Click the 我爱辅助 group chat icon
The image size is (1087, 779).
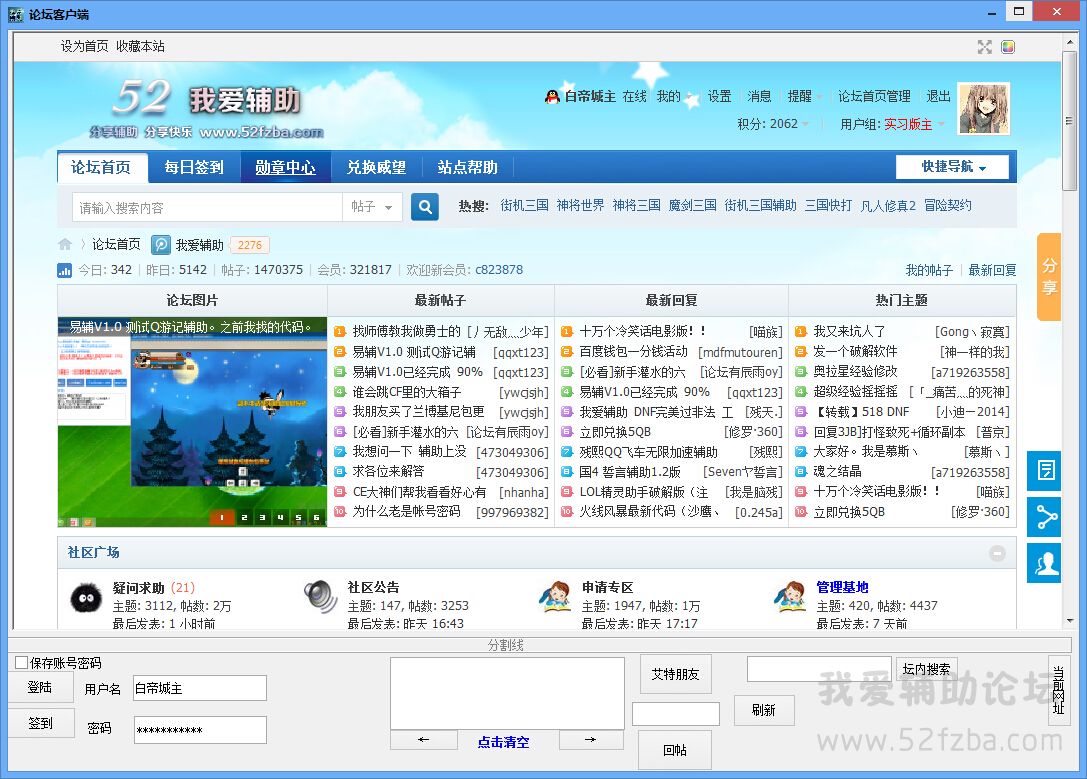point(160,245)
